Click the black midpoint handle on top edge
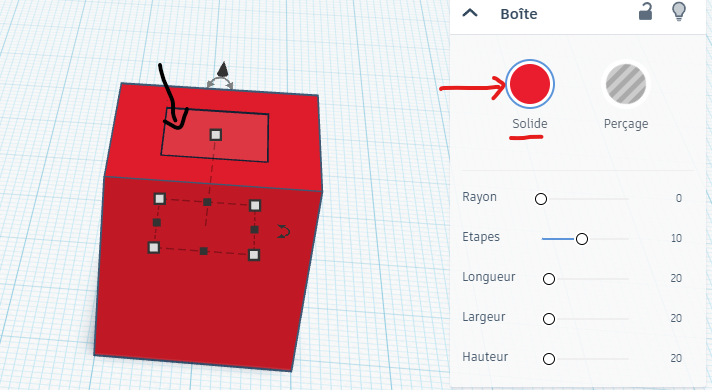This screenshot has width=712, height=390. tap(207, 202)
